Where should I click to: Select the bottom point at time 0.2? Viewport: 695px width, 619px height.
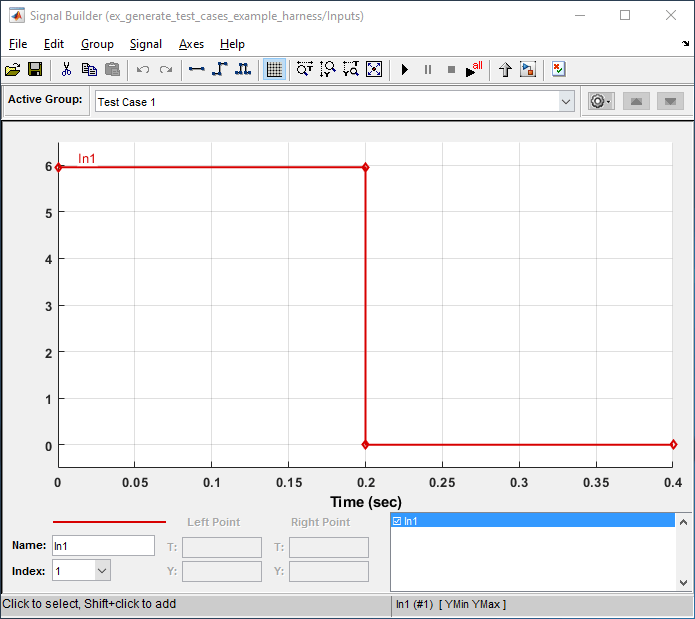tap(365, 444)
